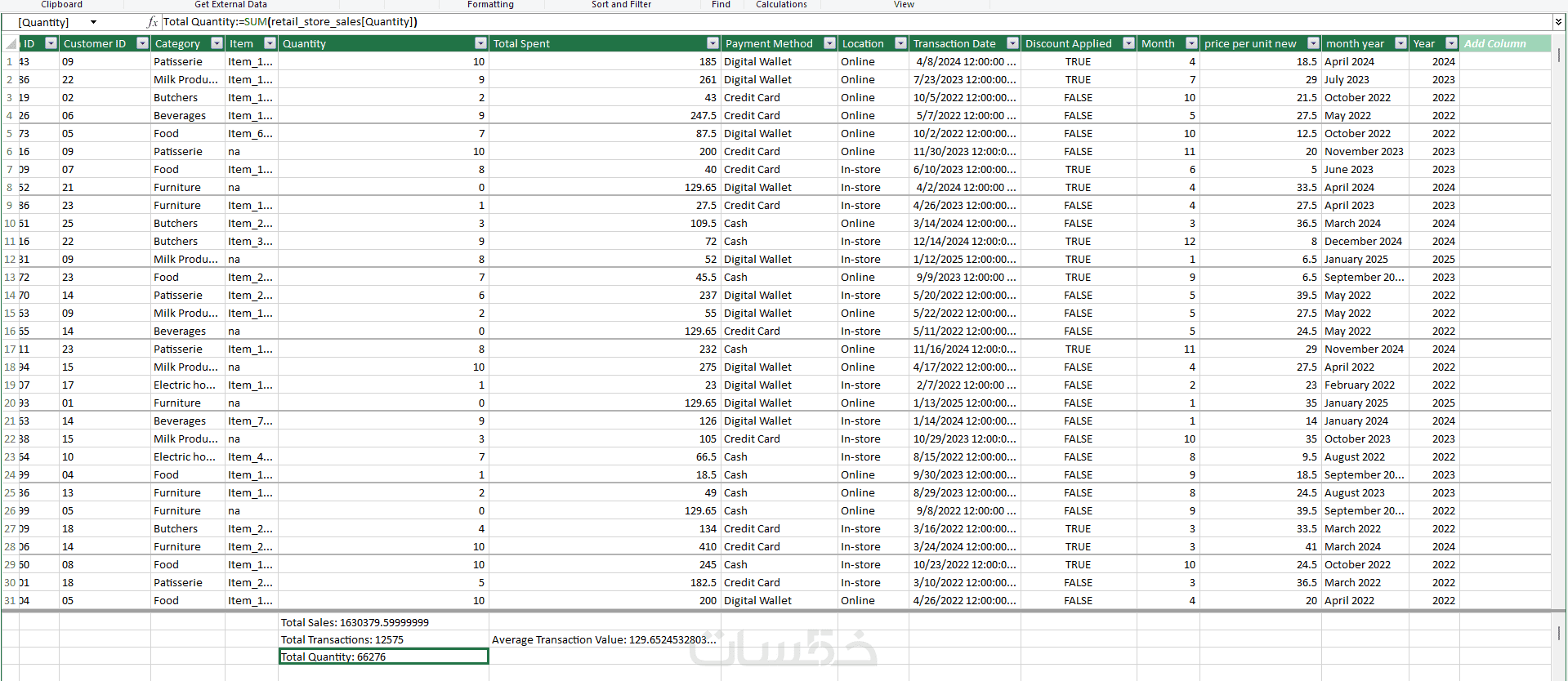The image size is (1568, 681).
Task: Click the transaction date 12/14/2024 cell
Action: click(x=964, y=241)
